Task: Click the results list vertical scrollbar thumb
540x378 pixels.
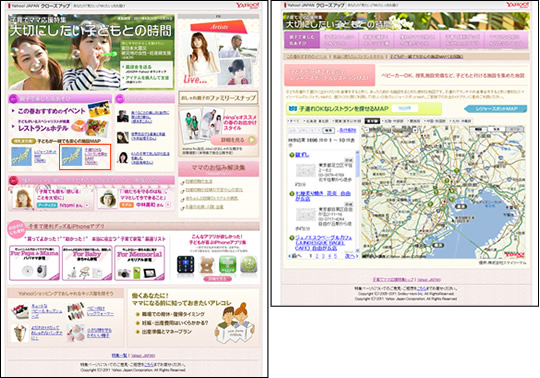Action: pos(357,165)
